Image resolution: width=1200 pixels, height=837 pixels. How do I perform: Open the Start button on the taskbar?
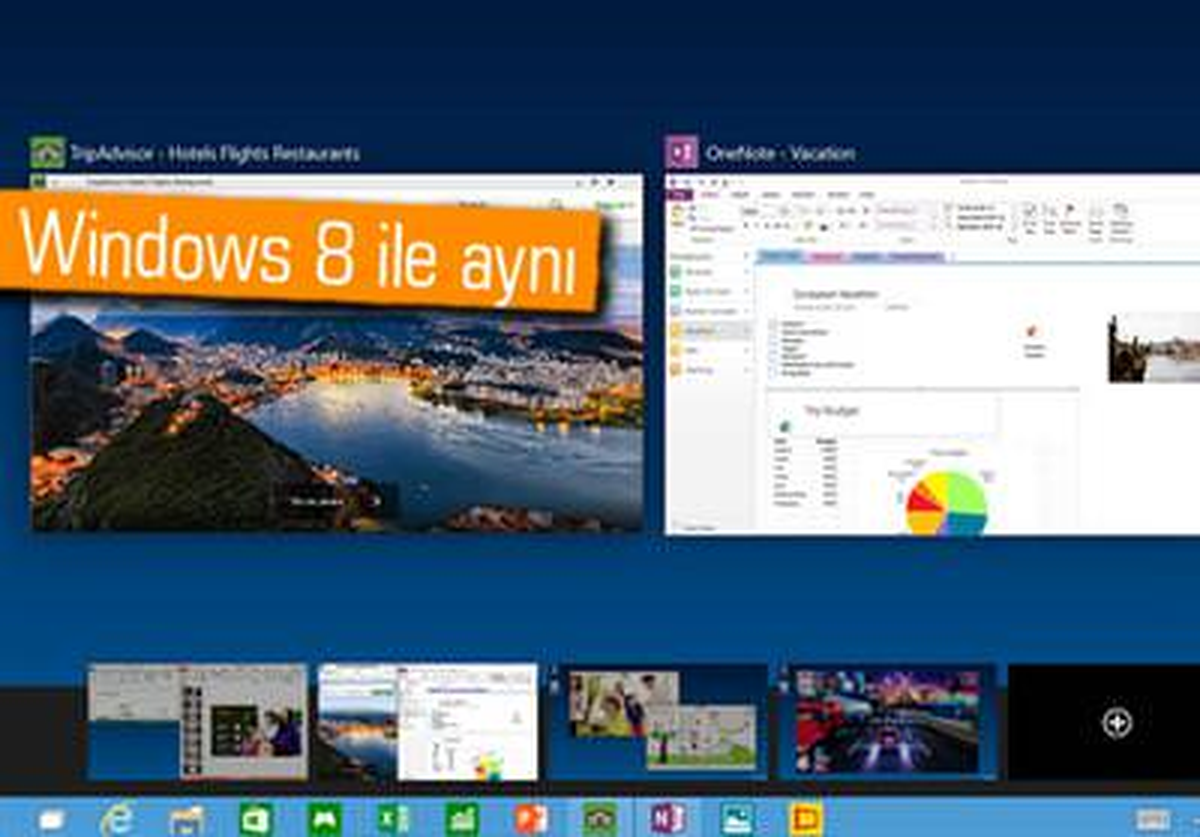50,819
